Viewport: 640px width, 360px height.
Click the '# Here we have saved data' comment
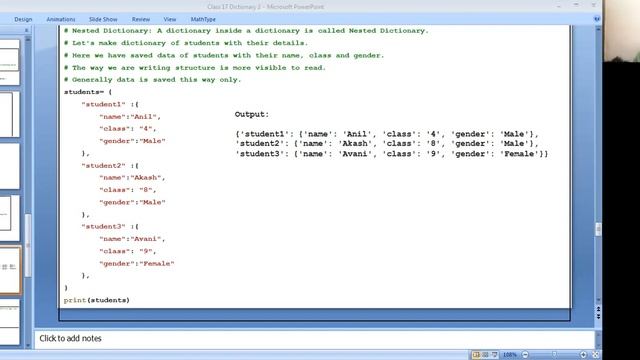point(224,55)
